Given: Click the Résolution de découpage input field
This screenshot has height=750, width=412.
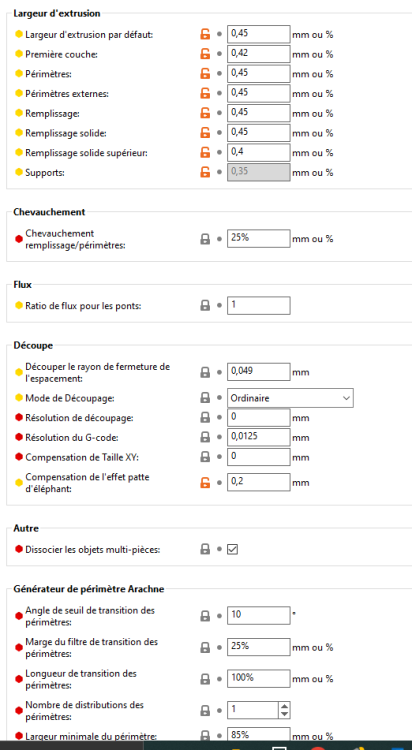Looking at the screenshot, I should (258, 418).
